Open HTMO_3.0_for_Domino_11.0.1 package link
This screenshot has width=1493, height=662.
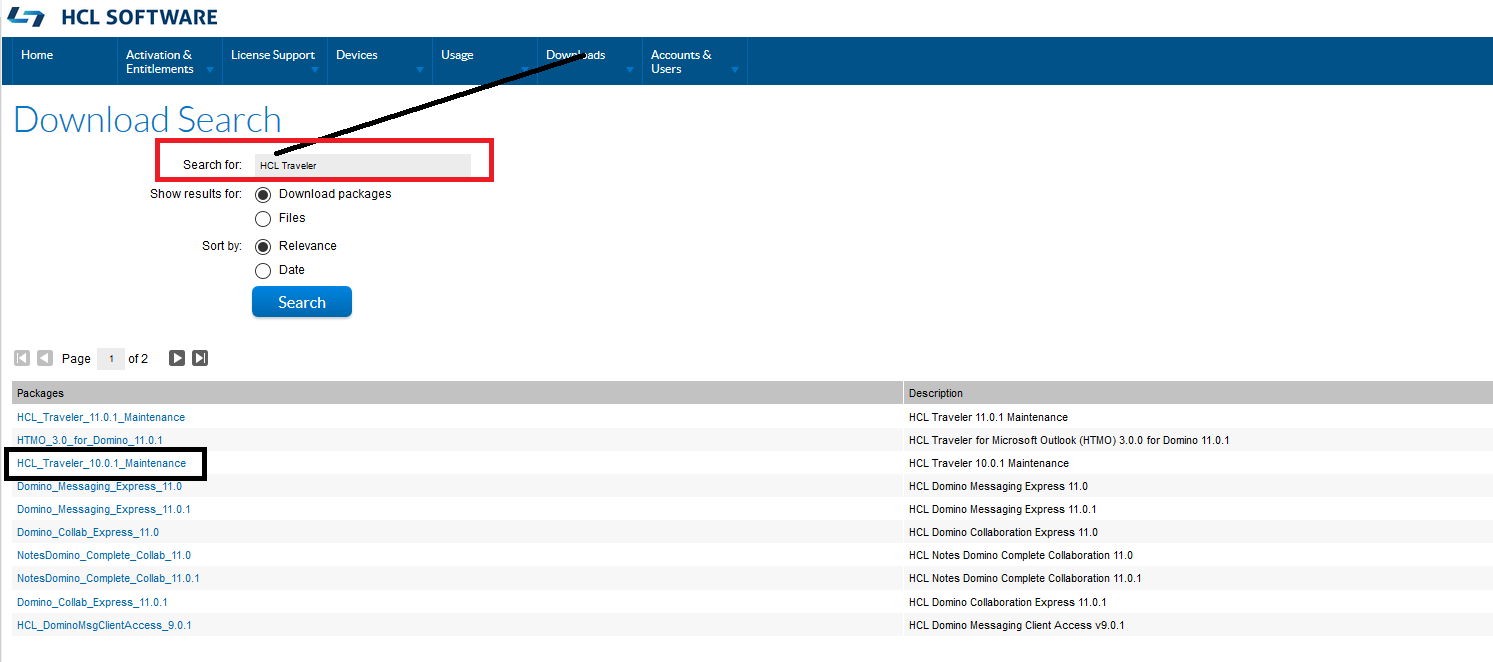click(x=90, y=440)
